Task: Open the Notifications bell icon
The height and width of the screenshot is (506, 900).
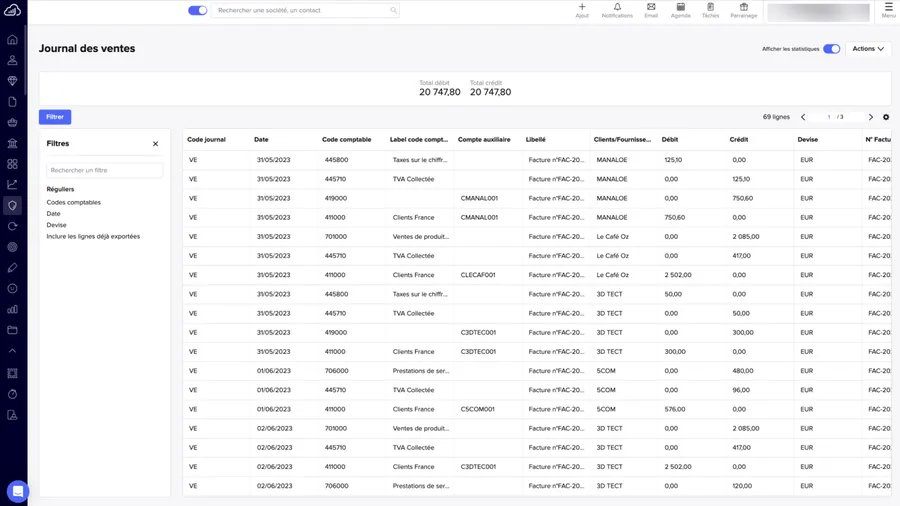Action: point(617,8)
